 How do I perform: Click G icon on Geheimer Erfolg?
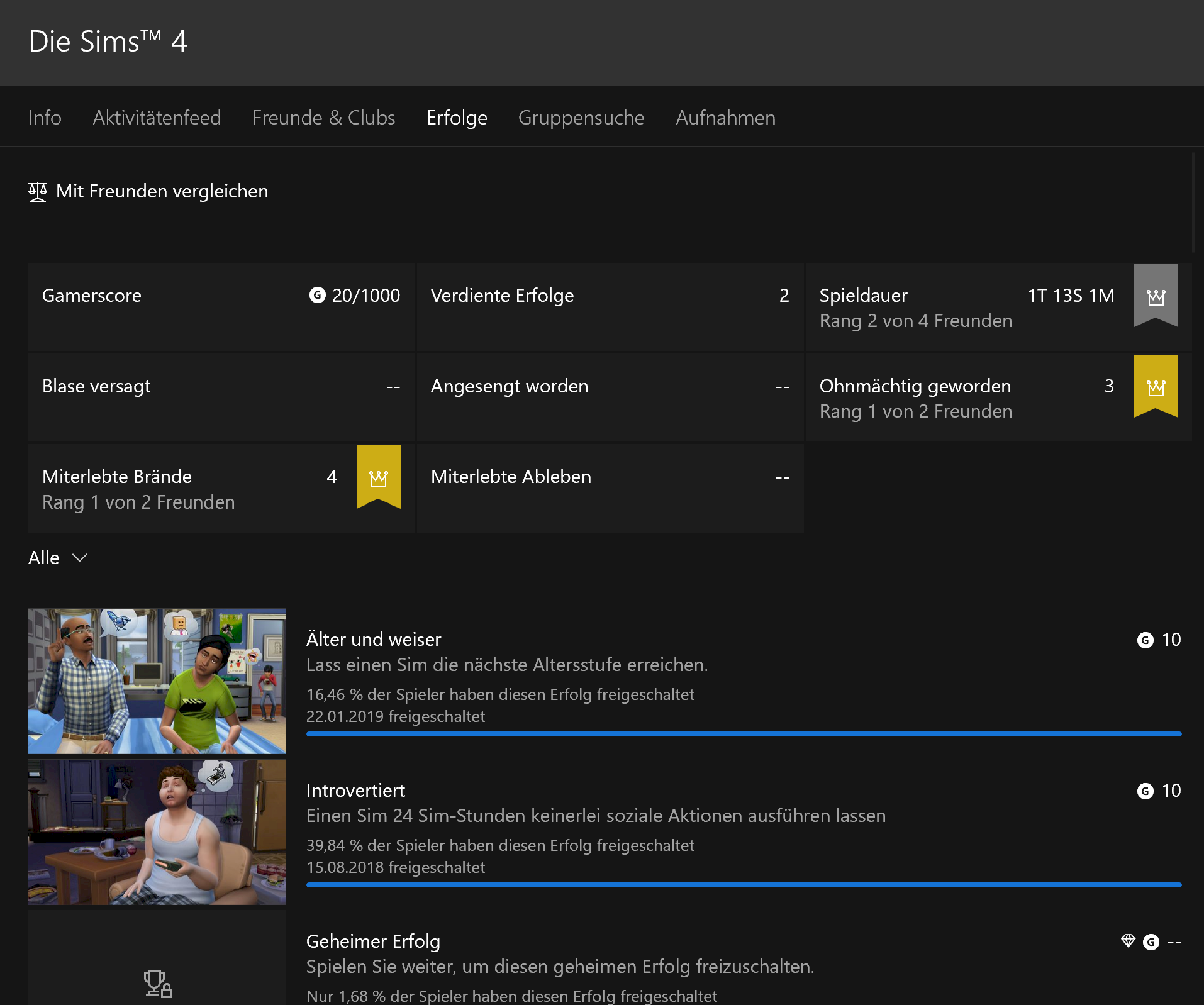click(x=1151, y=942)
